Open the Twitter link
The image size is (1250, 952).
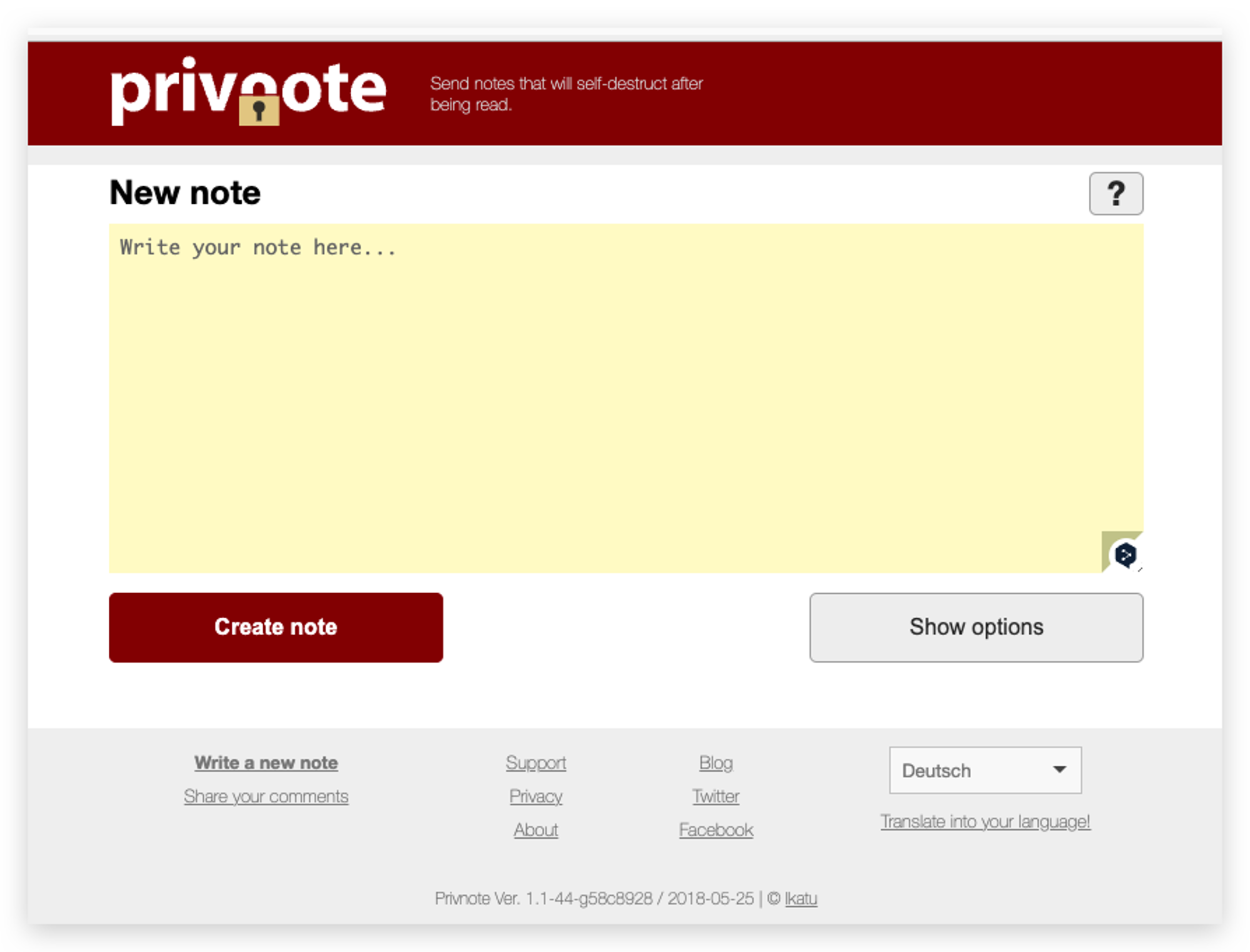[716, 796]
